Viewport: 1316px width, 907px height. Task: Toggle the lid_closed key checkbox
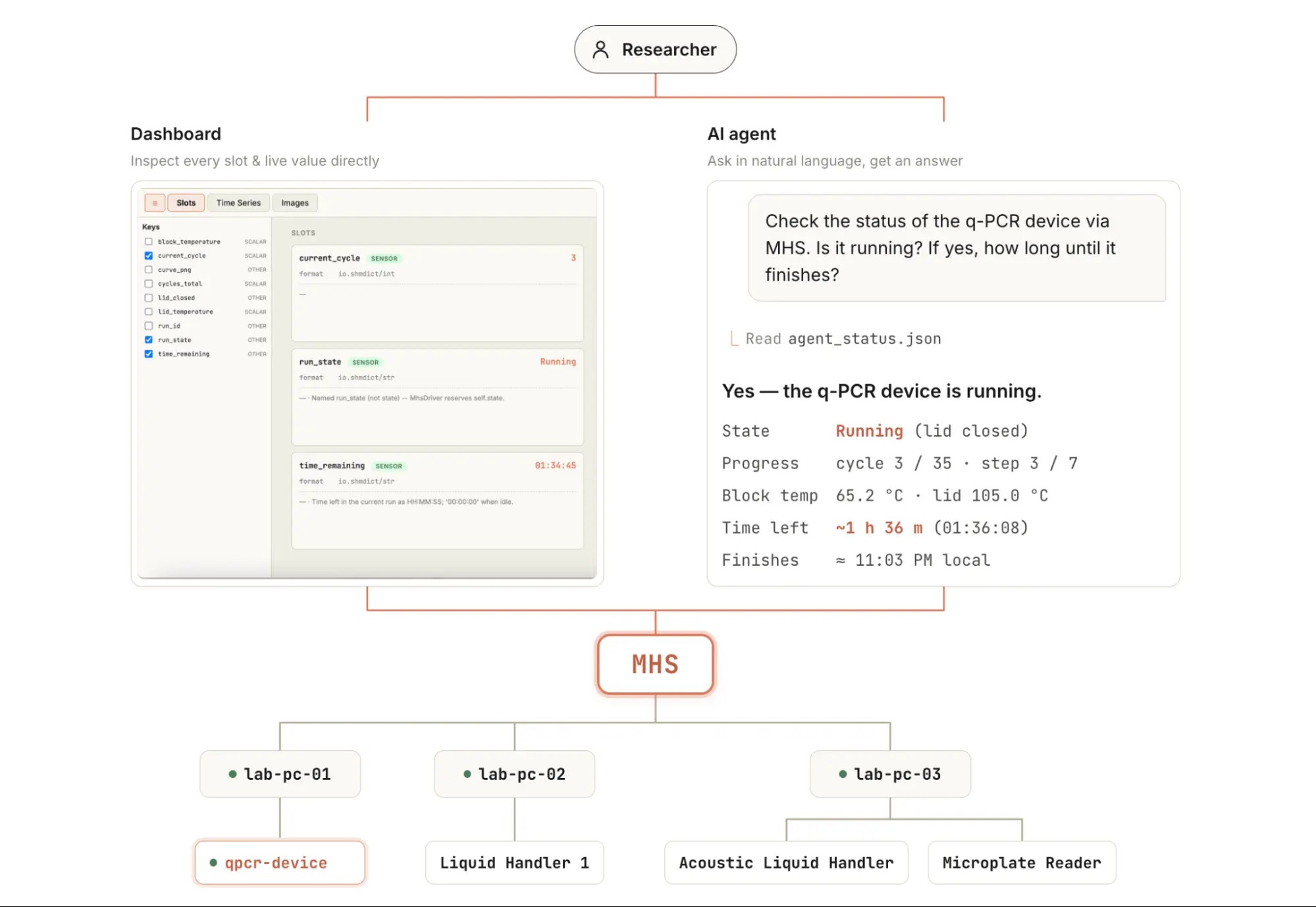click(x=149, y=298)
